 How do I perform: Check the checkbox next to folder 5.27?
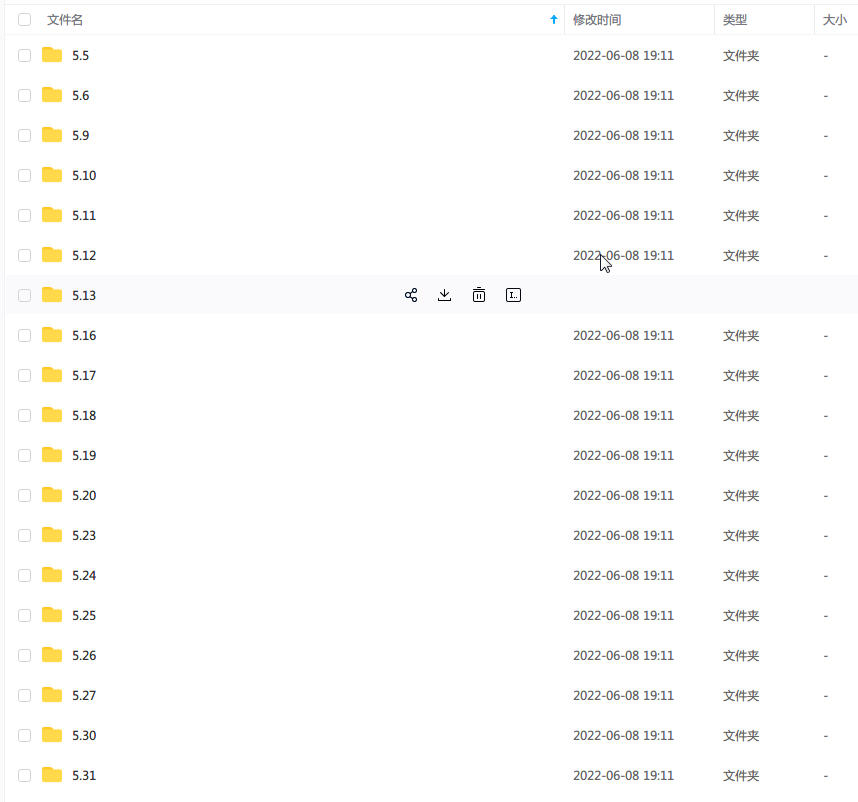click(24, 695)
